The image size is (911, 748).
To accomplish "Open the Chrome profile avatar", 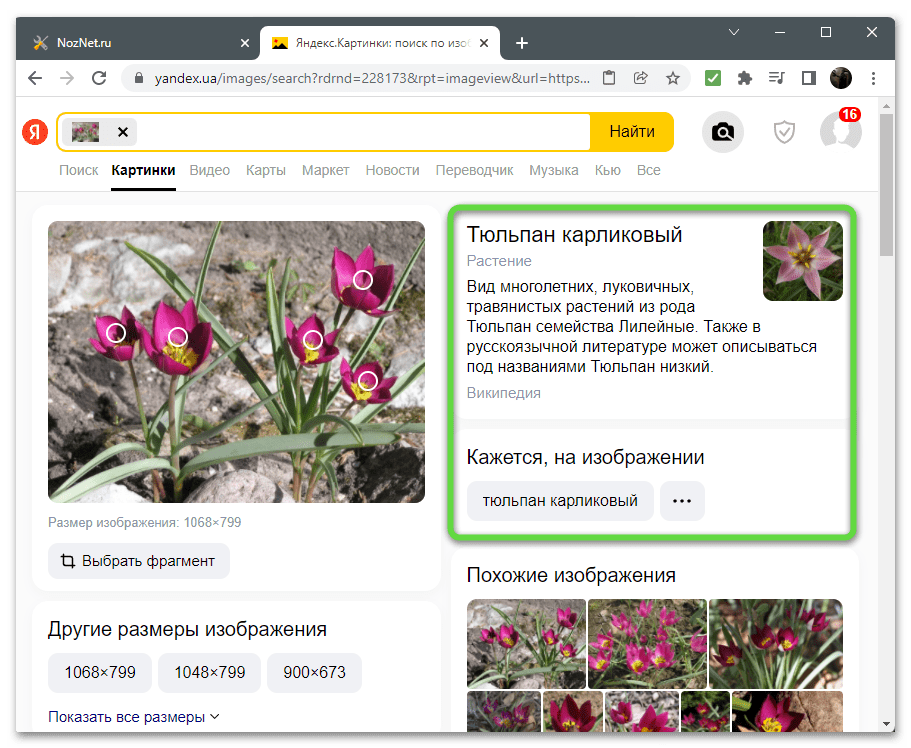I will (x=841, y=78).
